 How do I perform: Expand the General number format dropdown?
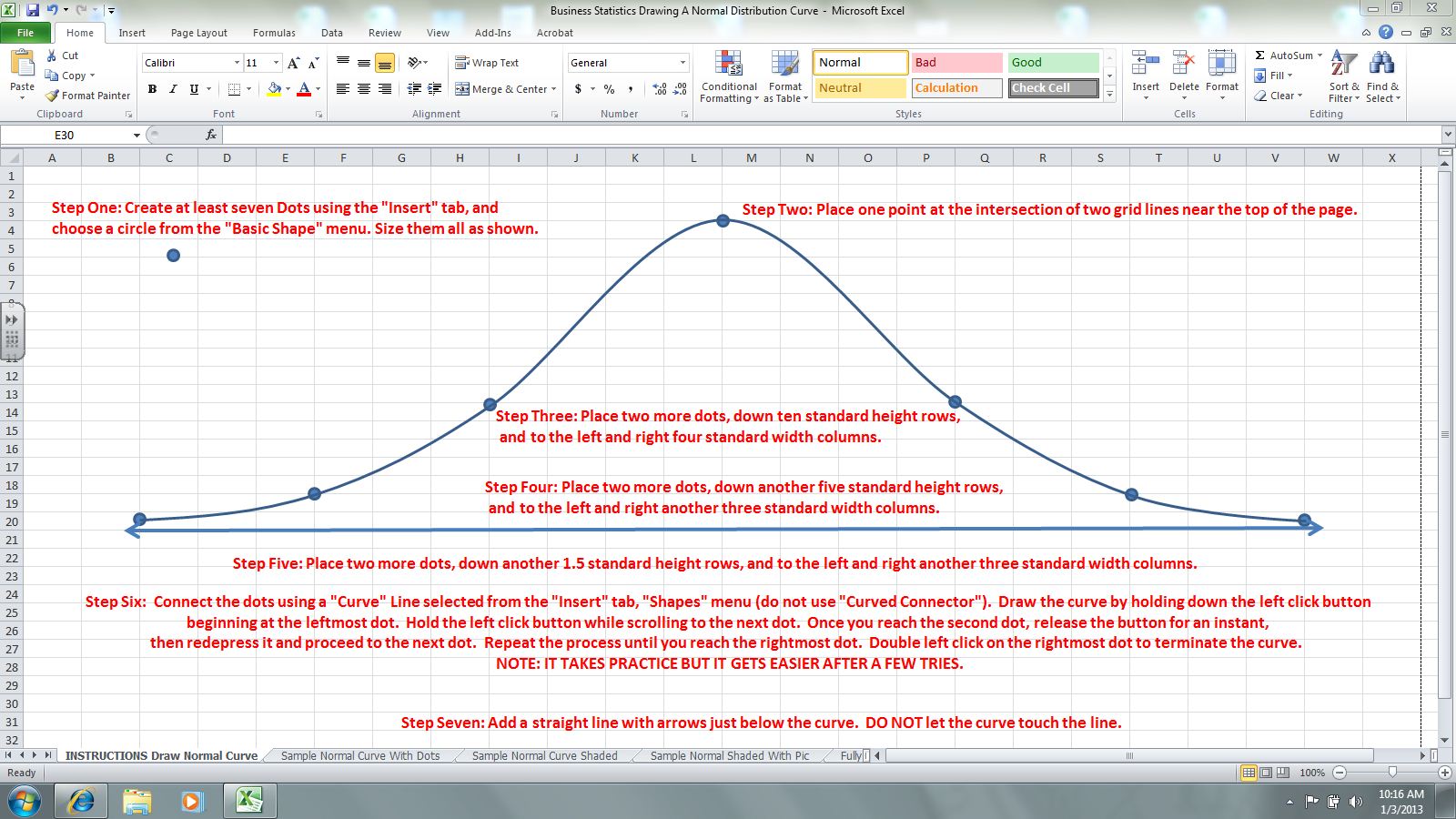(682, 63)
